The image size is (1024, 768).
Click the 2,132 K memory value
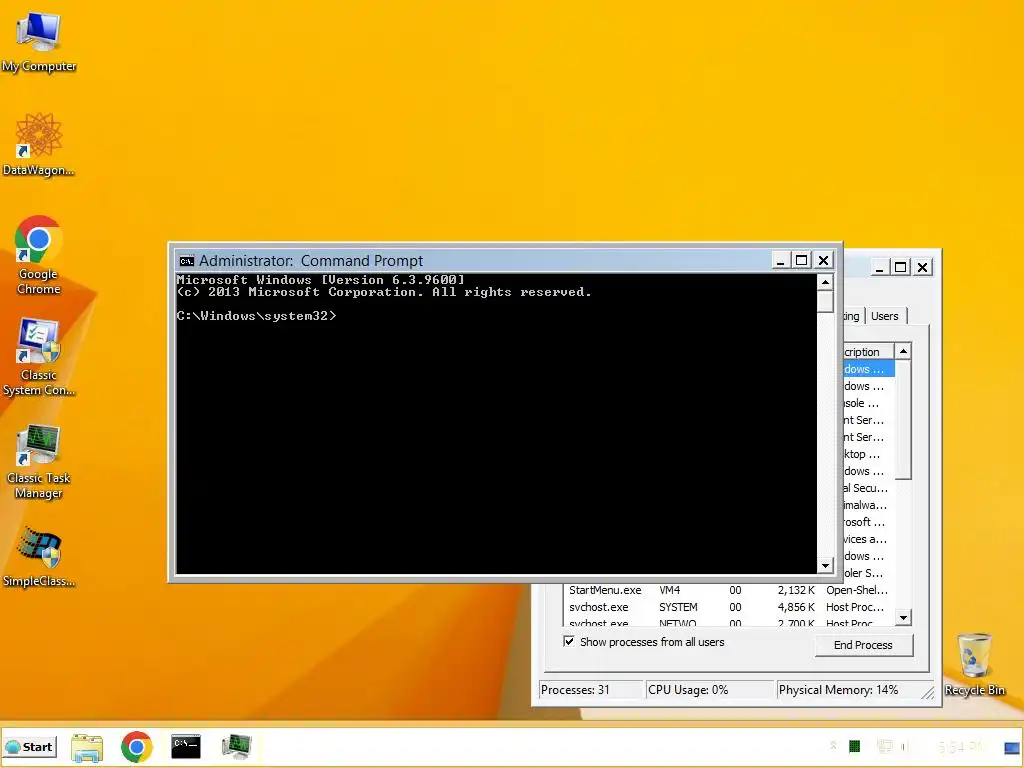796,590
